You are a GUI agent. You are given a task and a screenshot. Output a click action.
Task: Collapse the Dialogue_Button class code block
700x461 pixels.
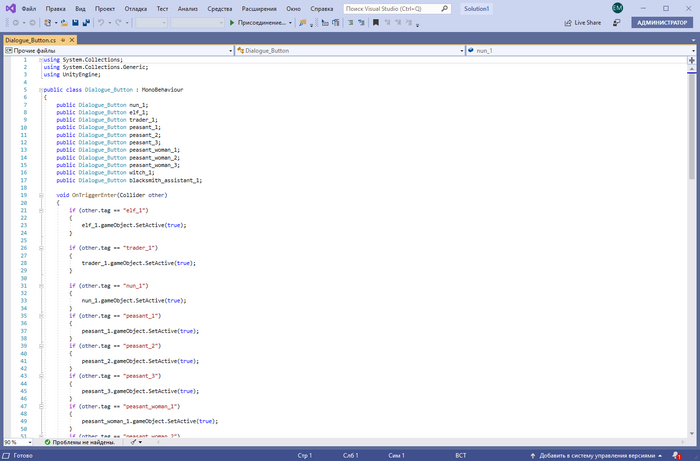coord(39,89)
